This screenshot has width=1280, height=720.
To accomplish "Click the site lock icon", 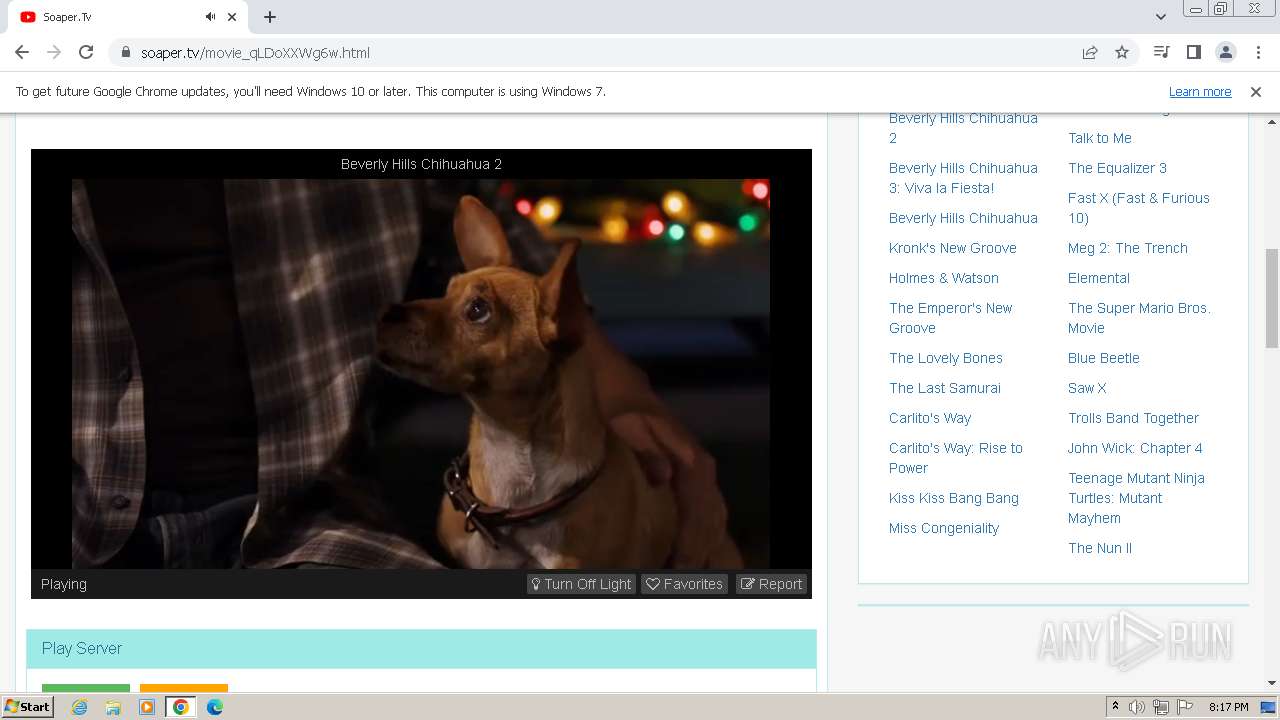I will point(125,53).
